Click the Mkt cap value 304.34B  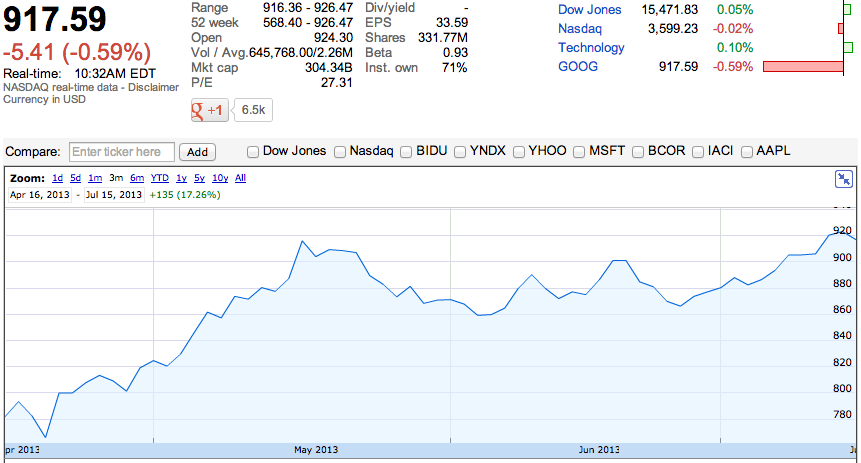328,68
